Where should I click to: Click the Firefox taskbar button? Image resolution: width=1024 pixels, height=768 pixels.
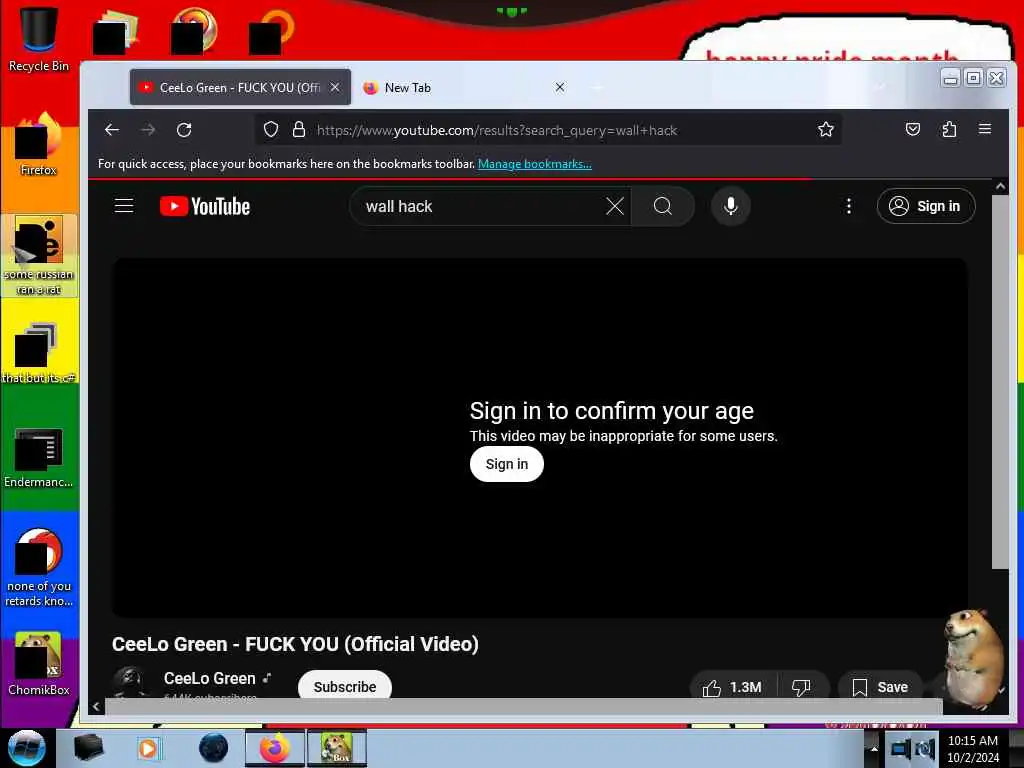click(x=275, y=748)
